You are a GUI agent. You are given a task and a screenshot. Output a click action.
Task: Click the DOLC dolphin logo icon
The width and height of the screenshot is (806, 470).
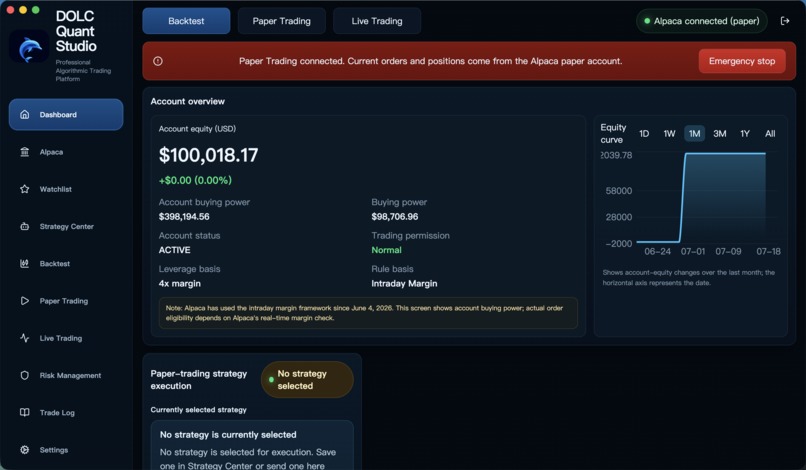click(29, 47)
